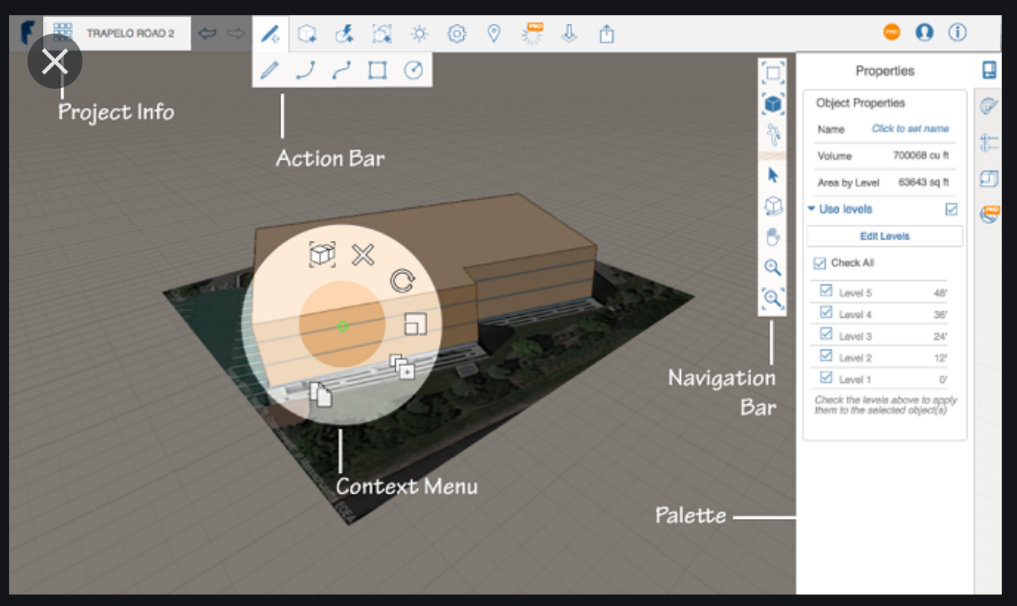Activate the orbit cube tool
The height and width of the screenshot is (606, 1017).
pyautogui.click(x=772, y=206)
